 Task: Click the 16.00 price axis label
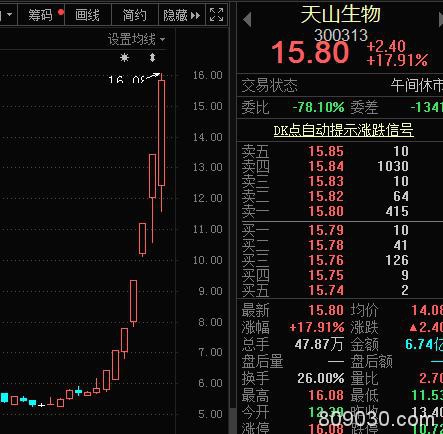tap(207, 75)
